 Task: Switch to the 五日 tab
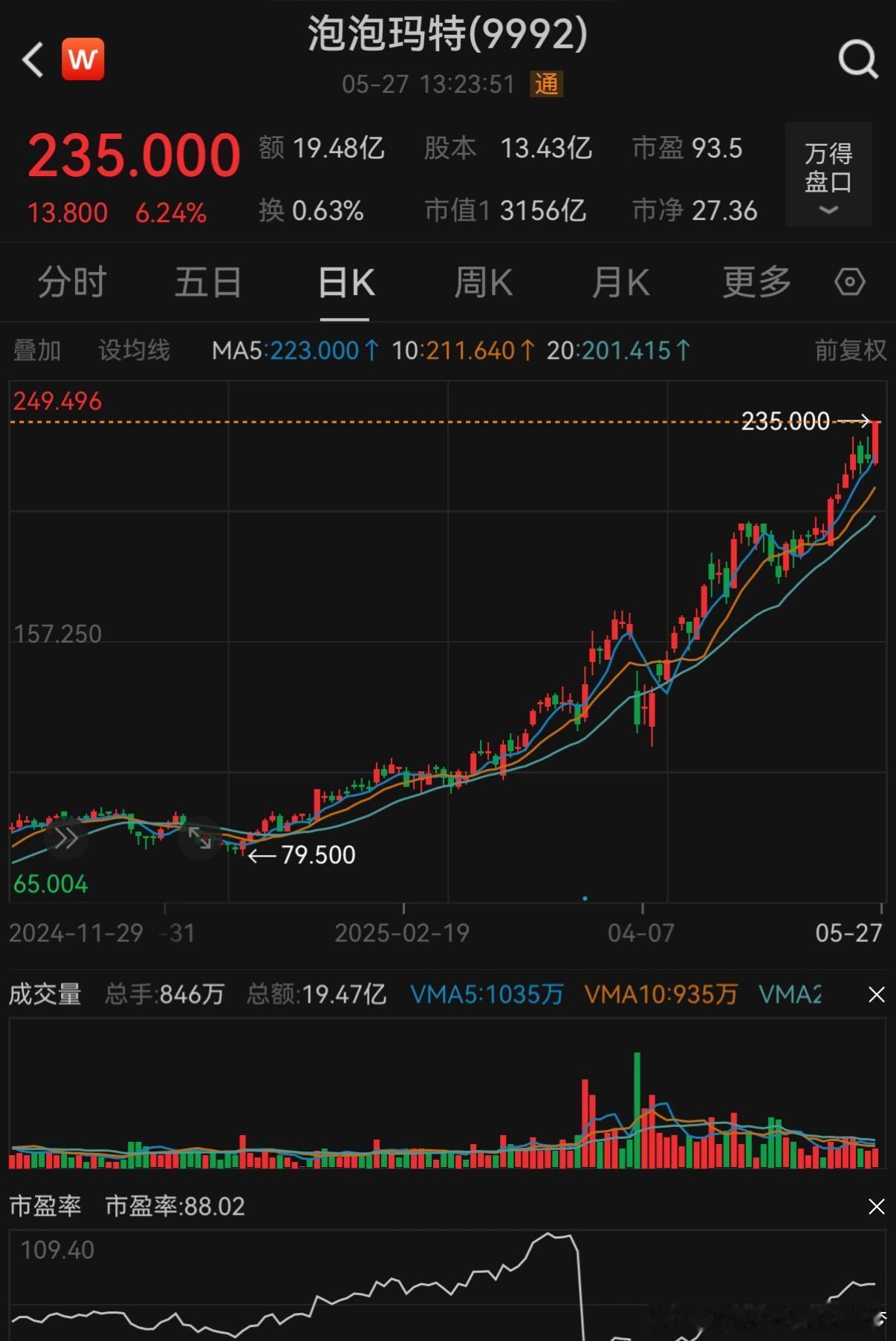click(208, 282)
